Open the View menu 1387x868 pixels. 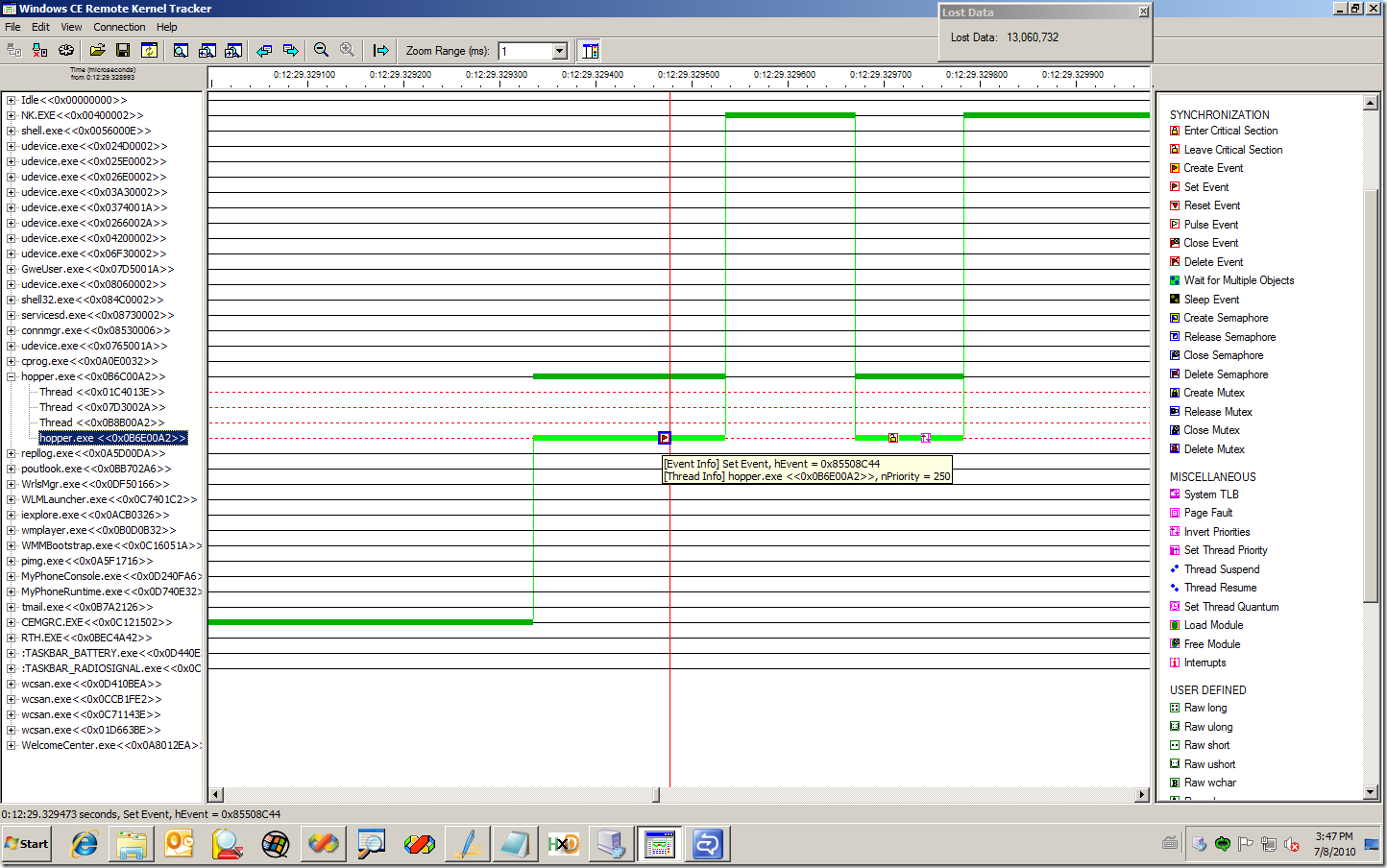(x=71, y=27)
